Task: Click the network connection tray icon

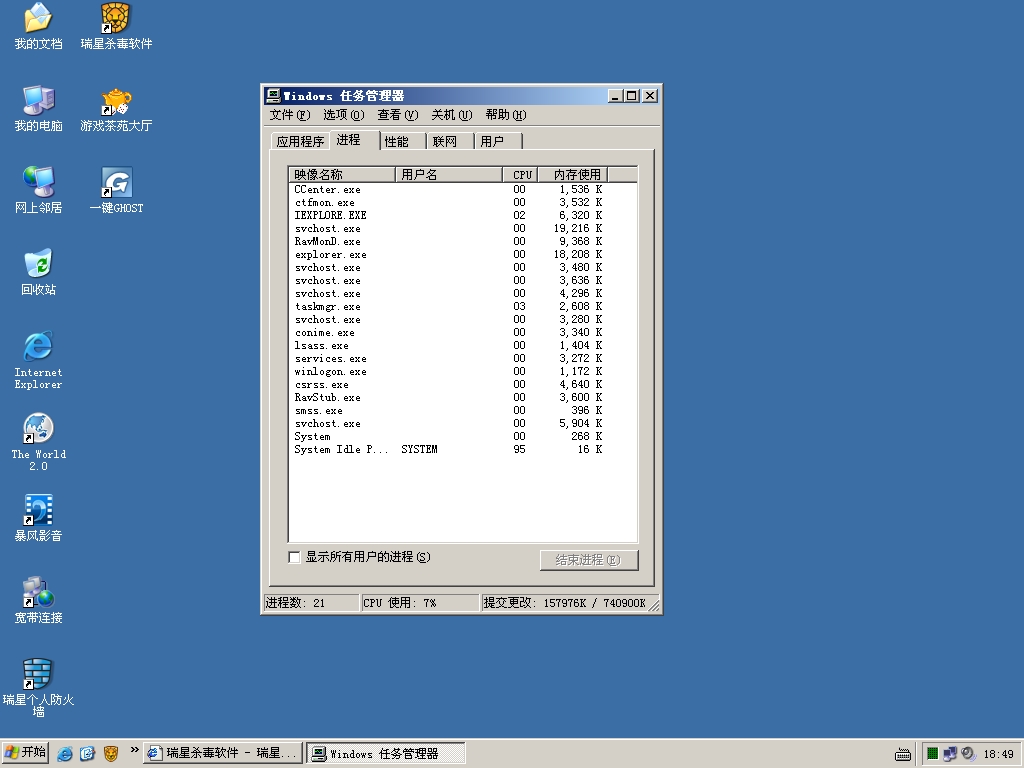Action: [950, 754]
